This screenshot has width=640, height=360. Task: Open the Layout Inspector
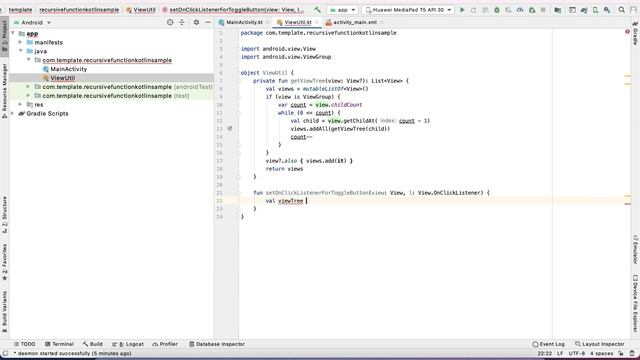pyautogui.click(x=600, y=344)
